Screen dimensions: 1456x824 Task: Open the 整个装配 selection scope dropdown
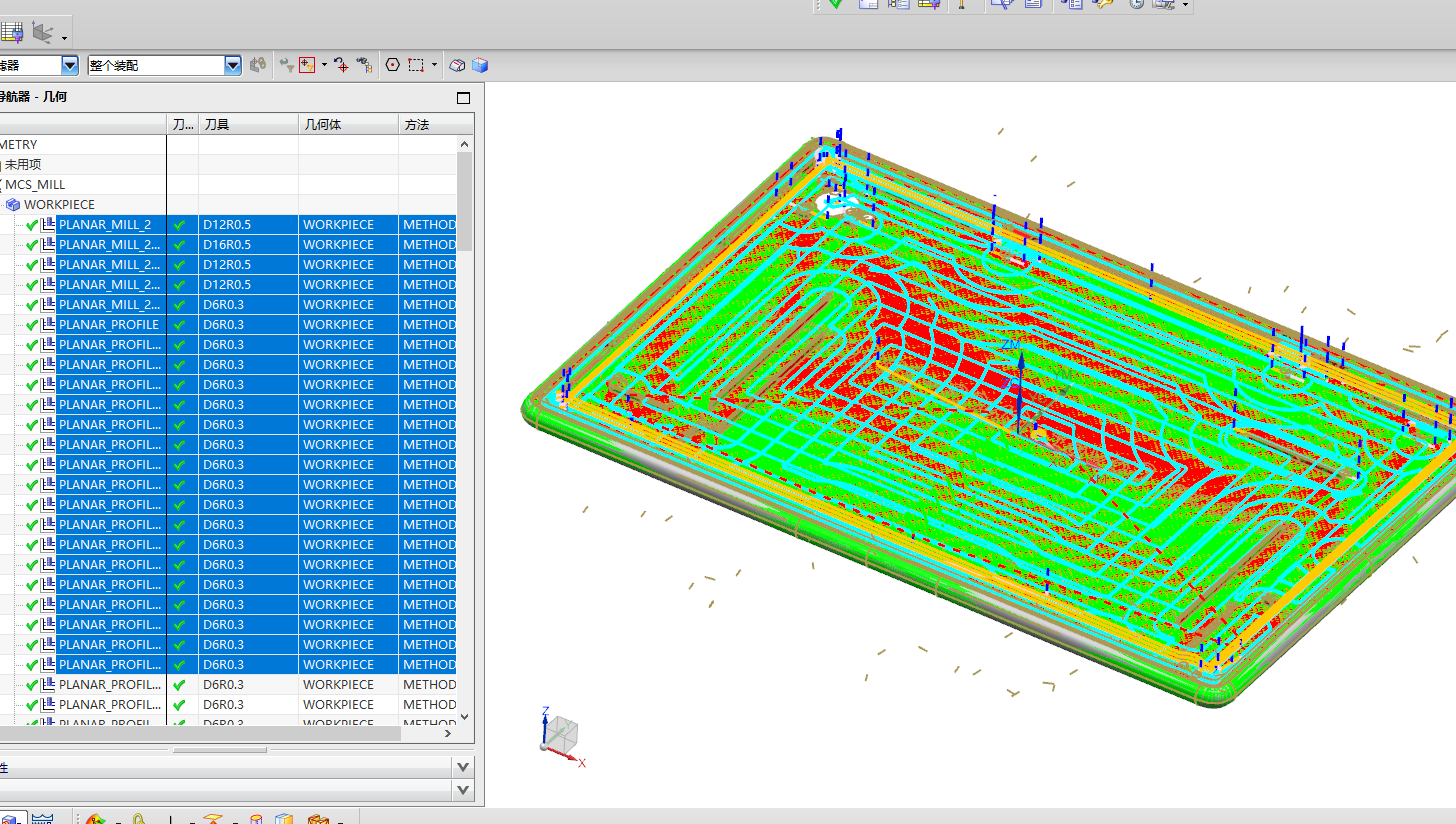coord(233,65)
